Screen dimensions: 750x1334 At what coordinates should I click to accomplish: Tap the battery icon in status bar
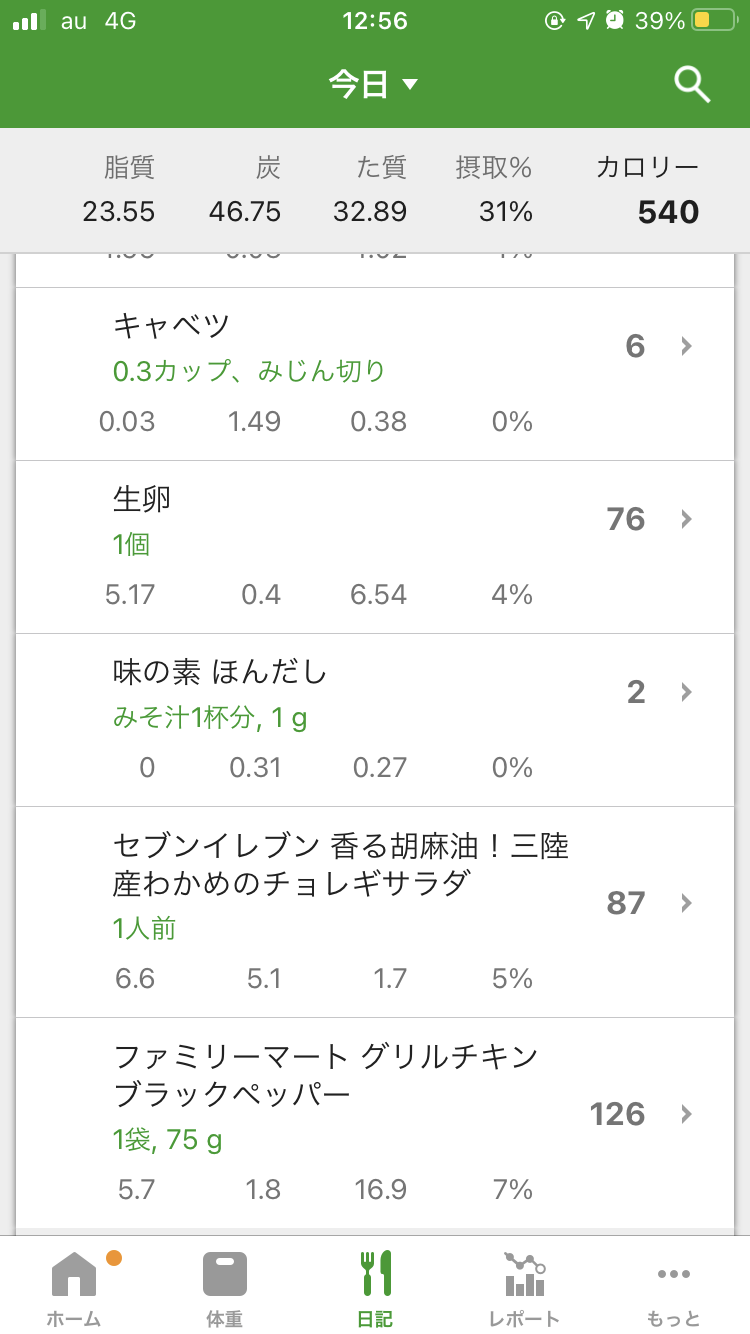714,20
